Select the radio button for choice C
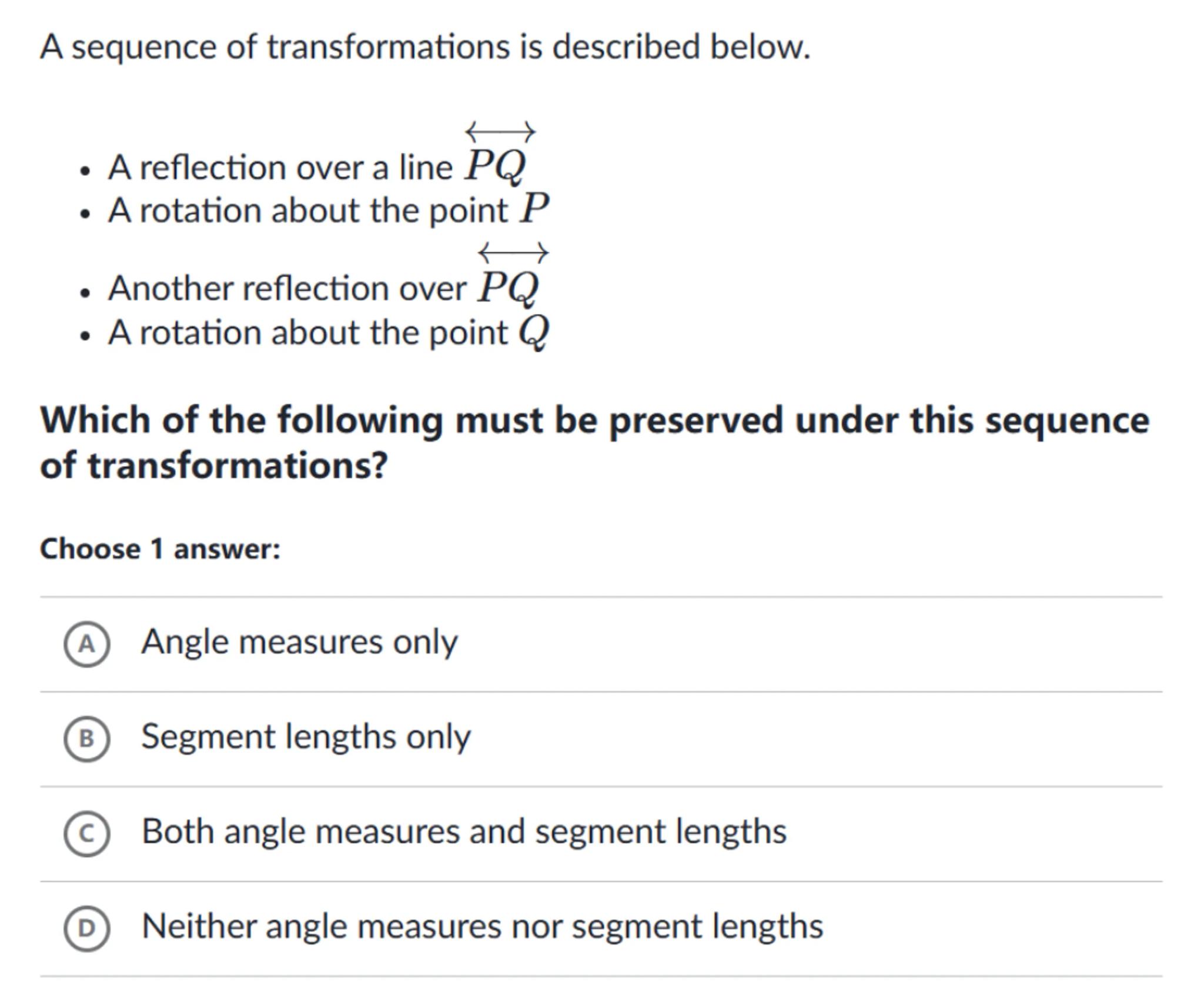Screen dimensions: 1204x995 point(86,833)
